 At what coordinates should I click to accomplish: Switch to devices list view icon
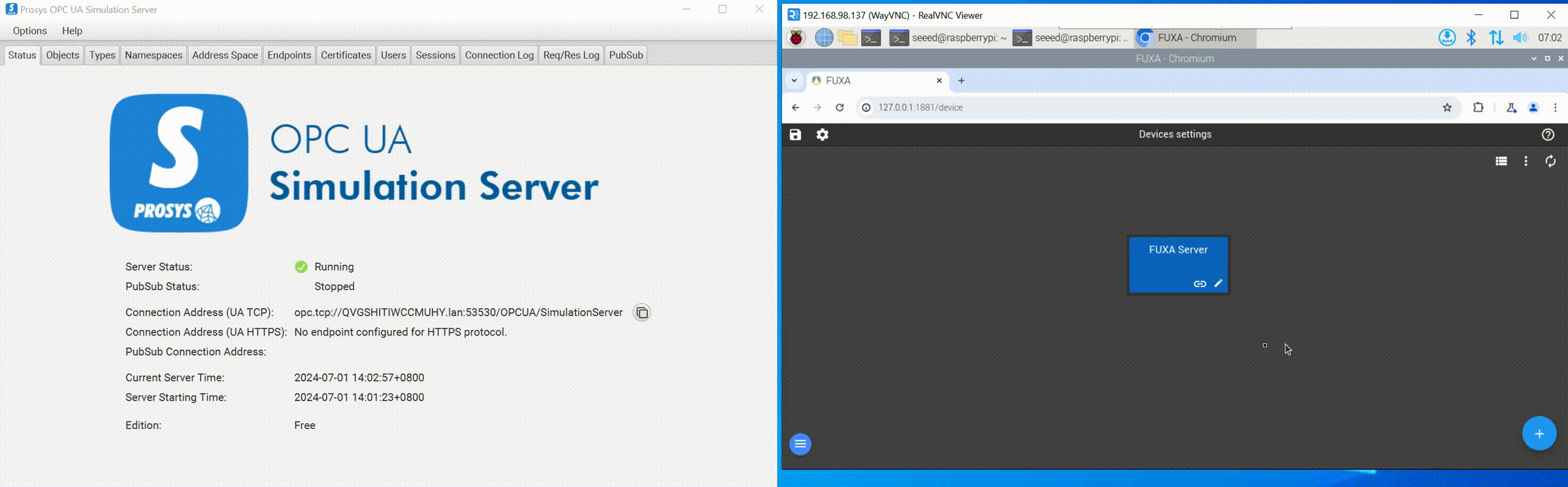coord(1501,161)
